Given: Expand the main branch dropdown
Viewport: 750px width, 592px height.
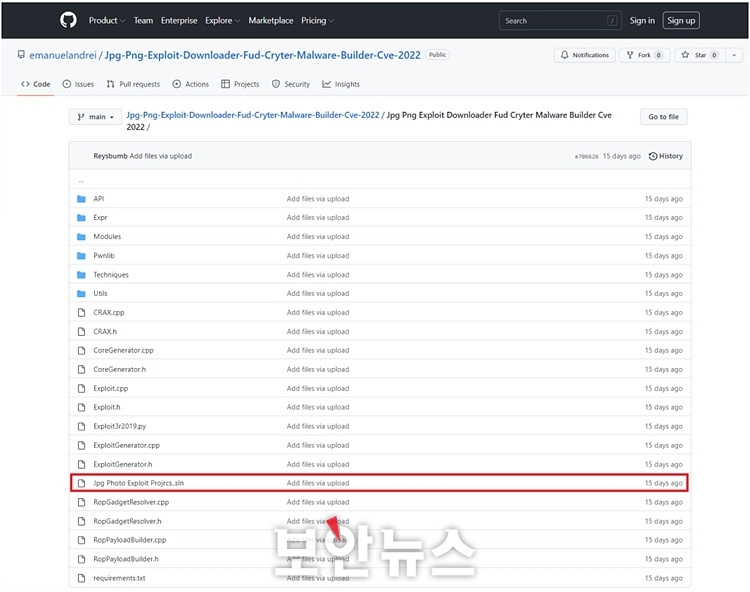Looking at the screenshot, I should tap(95, 117).
